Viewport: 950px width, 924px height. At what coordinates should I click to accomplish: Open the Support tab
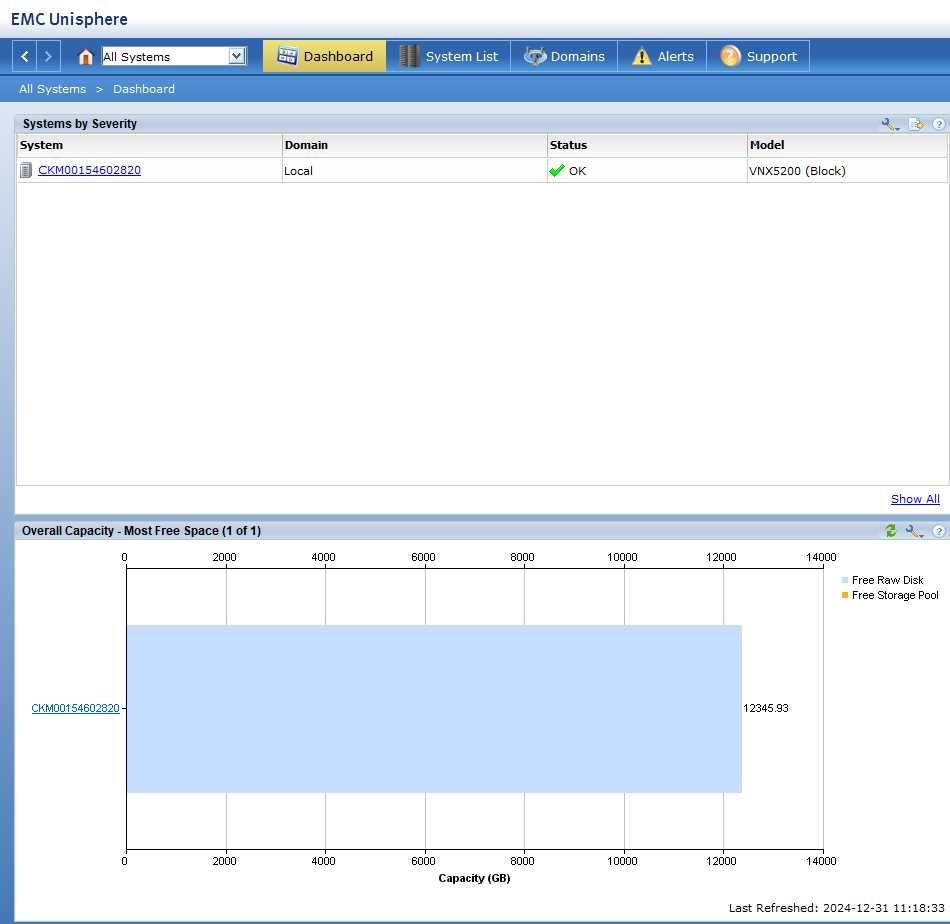(758, 56)
